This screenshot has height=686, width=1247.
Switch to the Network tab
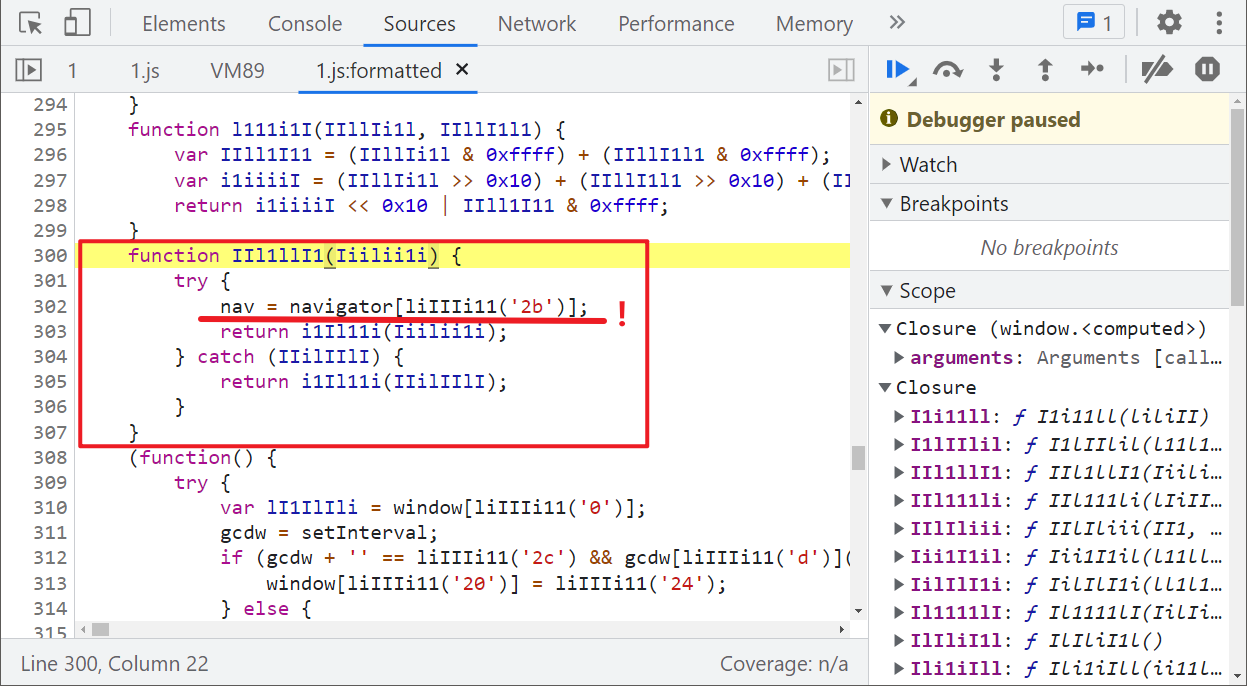click(537, 24)
